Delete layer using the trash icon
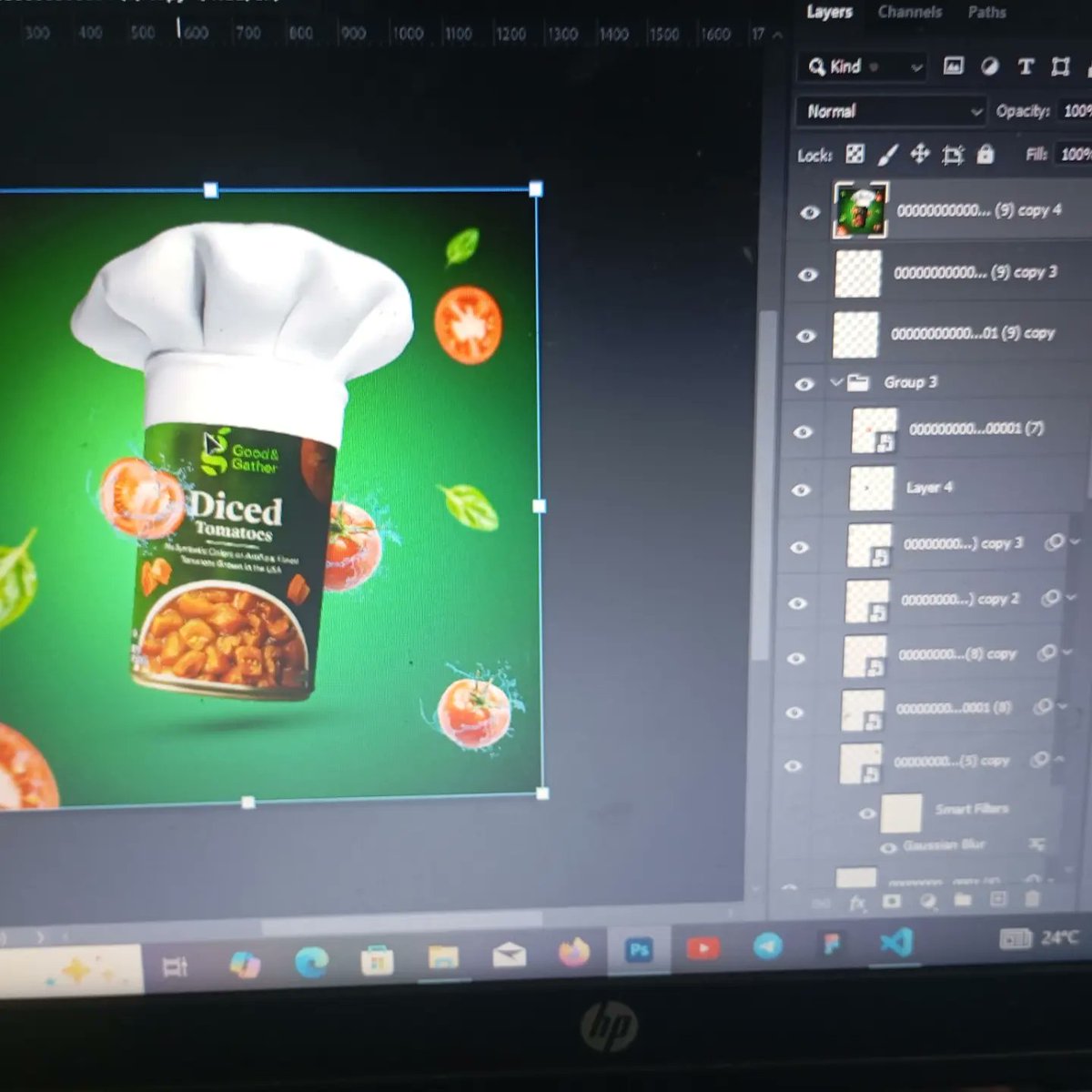This screenshot has height=1092, width=1092. (x=1033, y=901)
